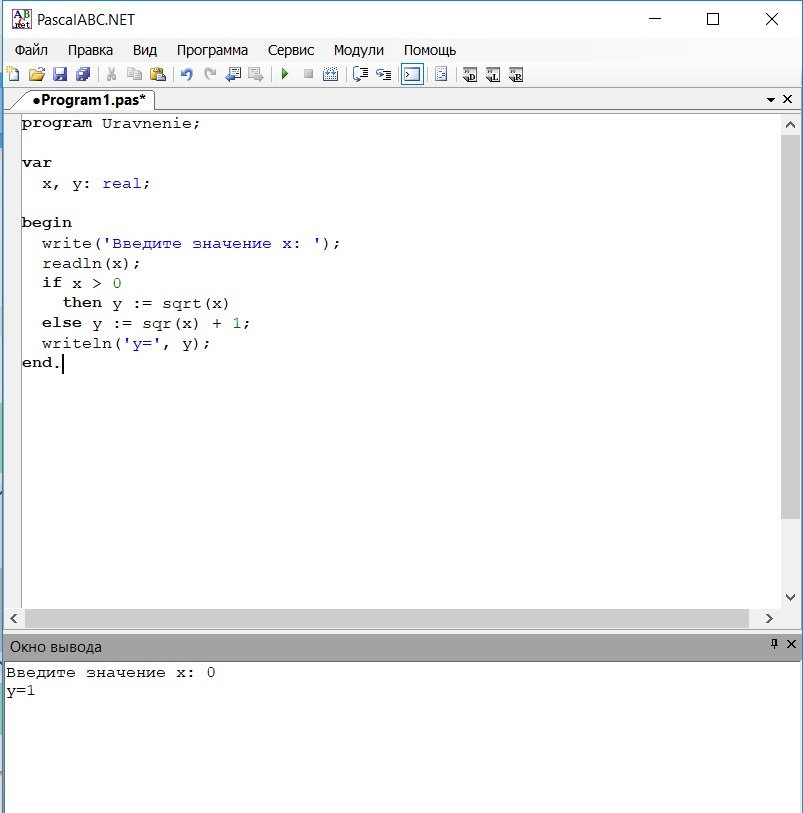Click the editor vertical scrollbar thumb
This screenshot has height=813, width=803.
coord(791,327)
